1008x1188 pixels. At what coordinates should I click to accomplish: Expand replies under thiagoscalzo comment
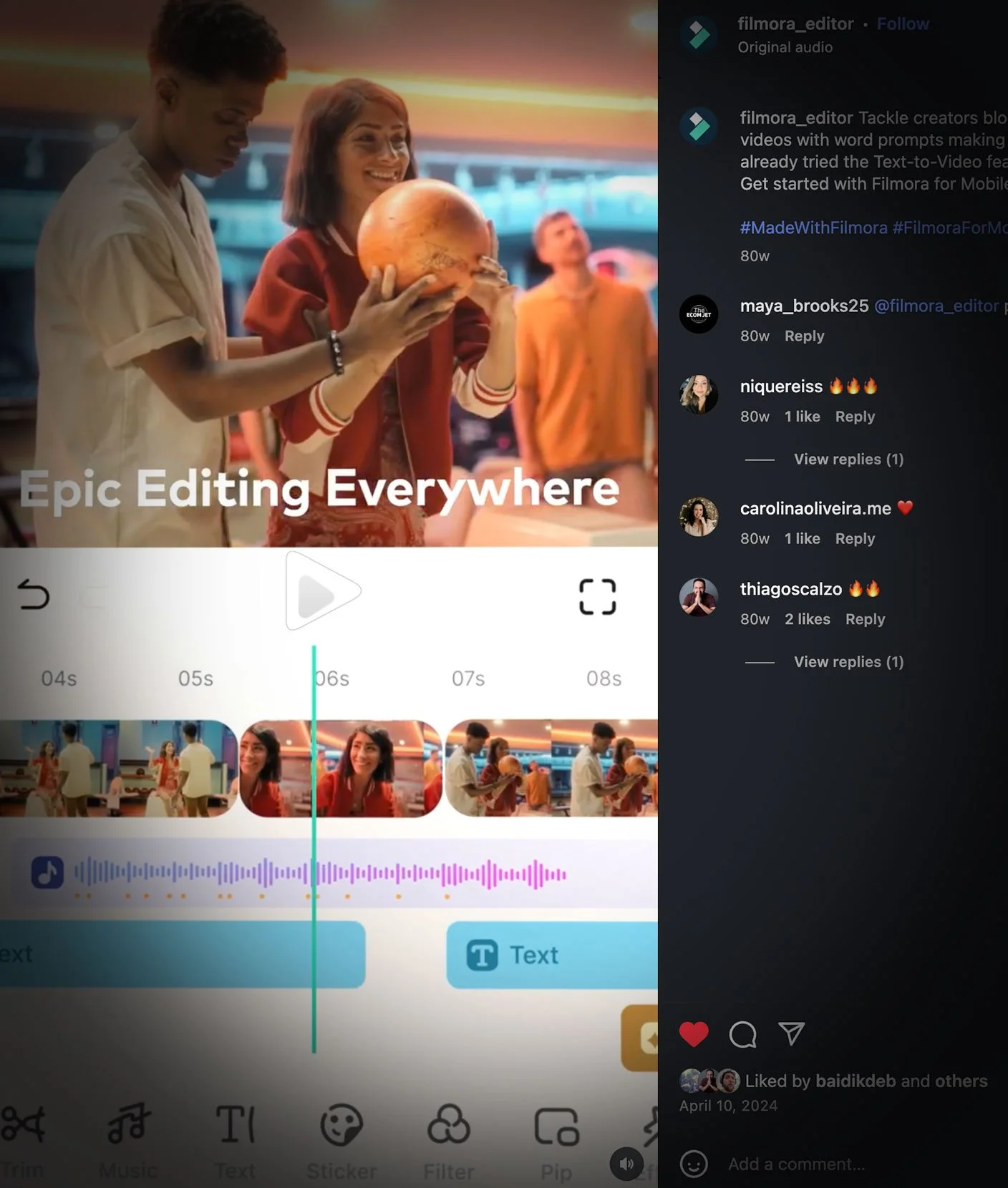[x=848, y=662]
